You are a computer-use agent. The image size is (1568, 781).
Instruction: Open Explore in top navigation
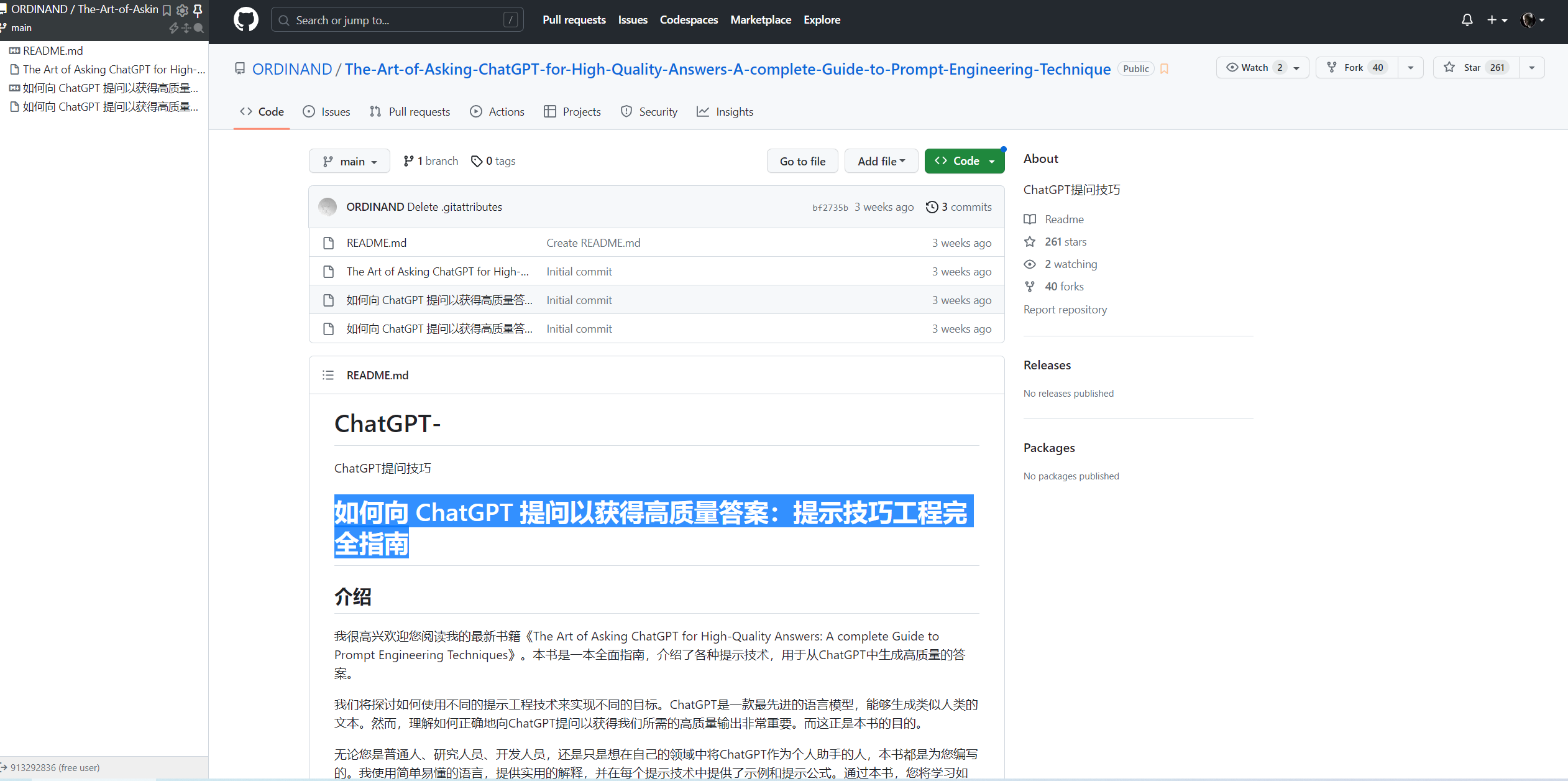(822, 20)
